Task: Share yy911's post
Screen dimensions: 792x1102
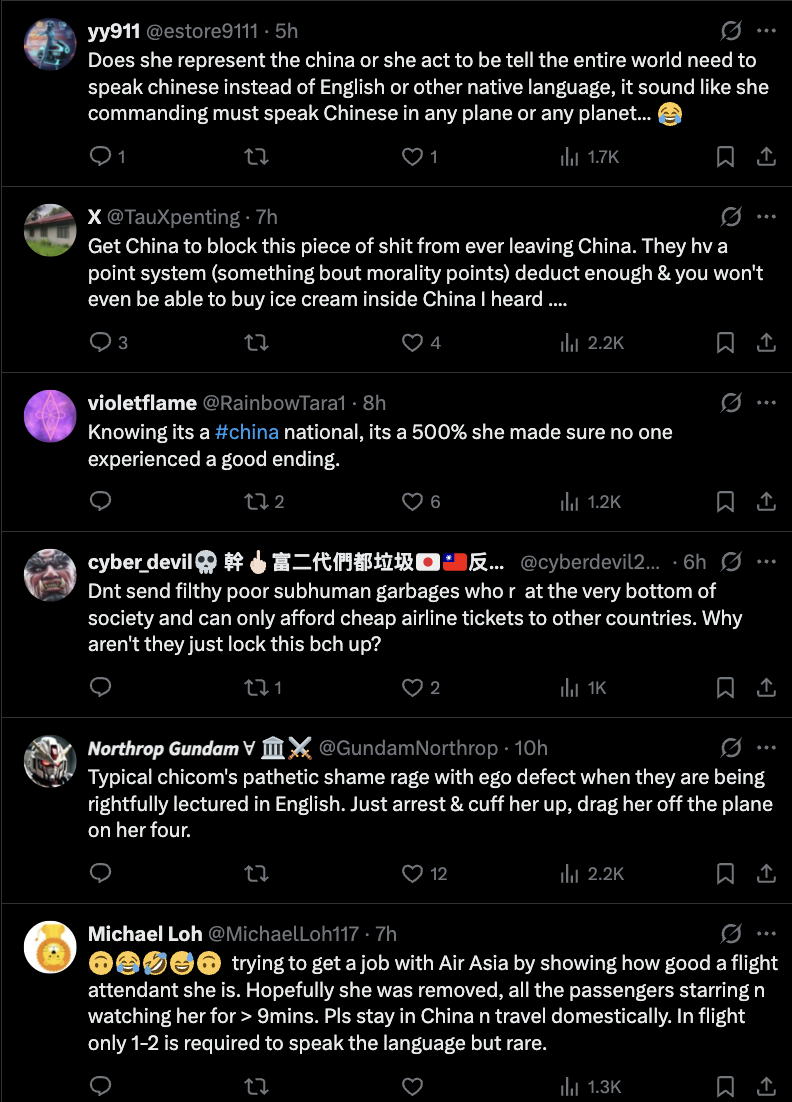Action: pos(766,156)
